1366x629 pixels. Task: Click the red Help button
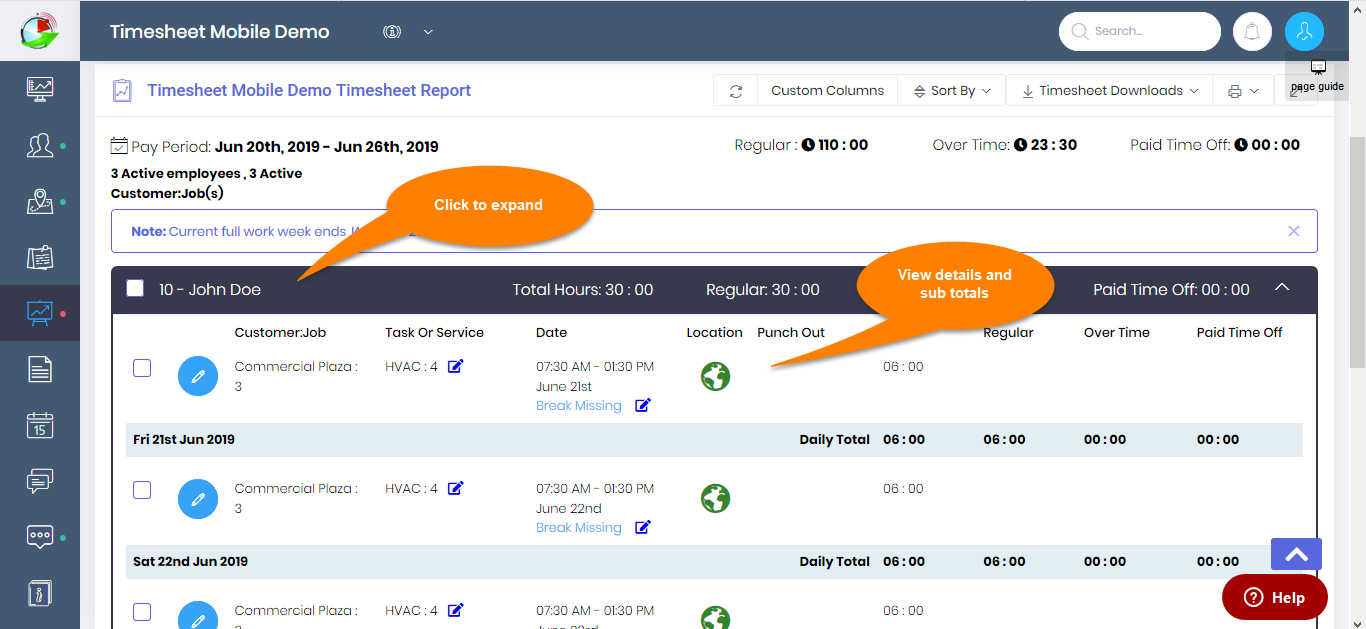coord(1275,597)
